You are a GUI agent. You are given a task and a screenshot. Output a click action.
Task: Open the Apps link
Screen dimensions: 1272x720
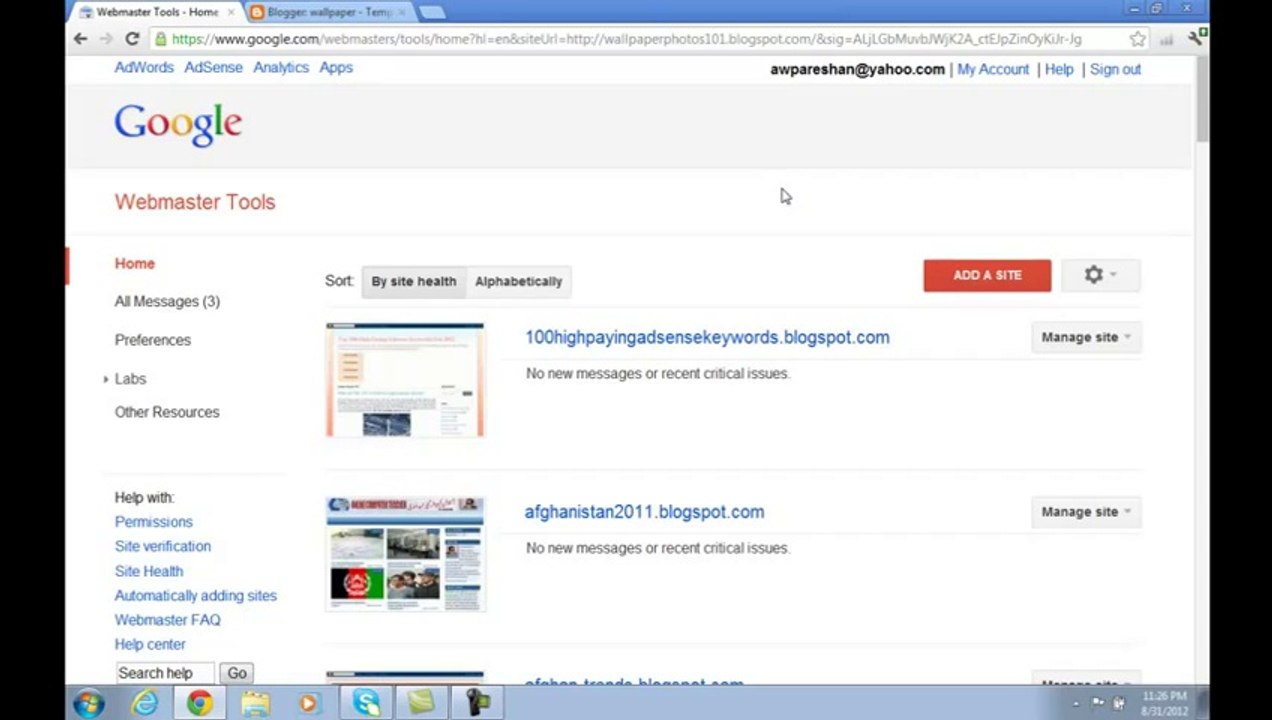(x=336, y=67)
